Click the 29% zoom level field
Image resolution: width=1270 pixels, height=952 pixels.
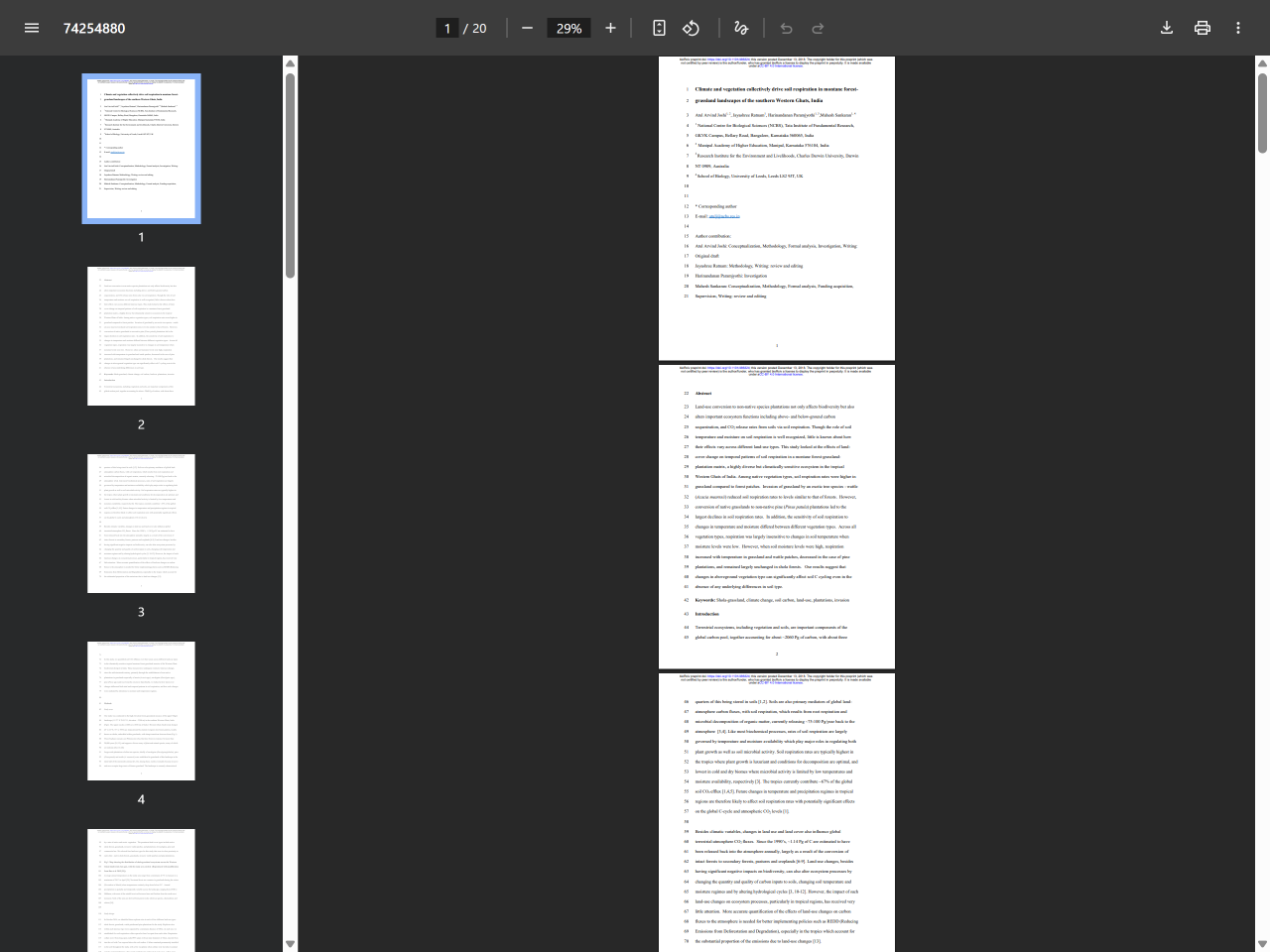(x=569, y=28)
